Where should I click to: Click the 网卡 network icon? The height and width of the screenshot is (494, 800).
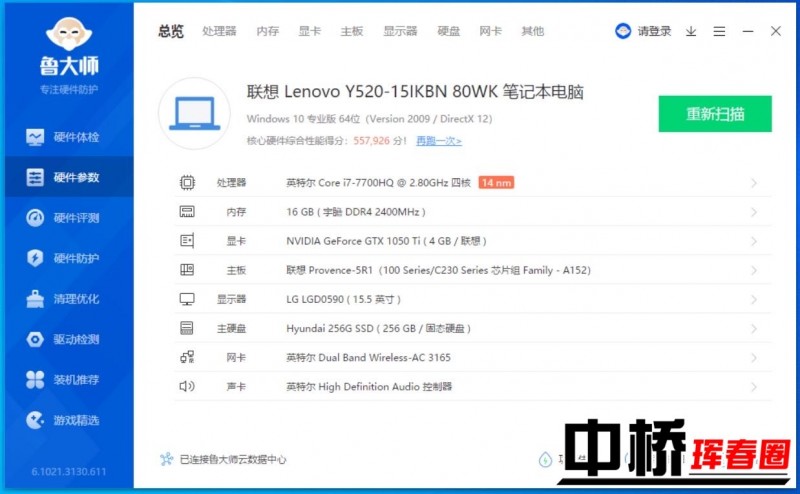(187, 357)
